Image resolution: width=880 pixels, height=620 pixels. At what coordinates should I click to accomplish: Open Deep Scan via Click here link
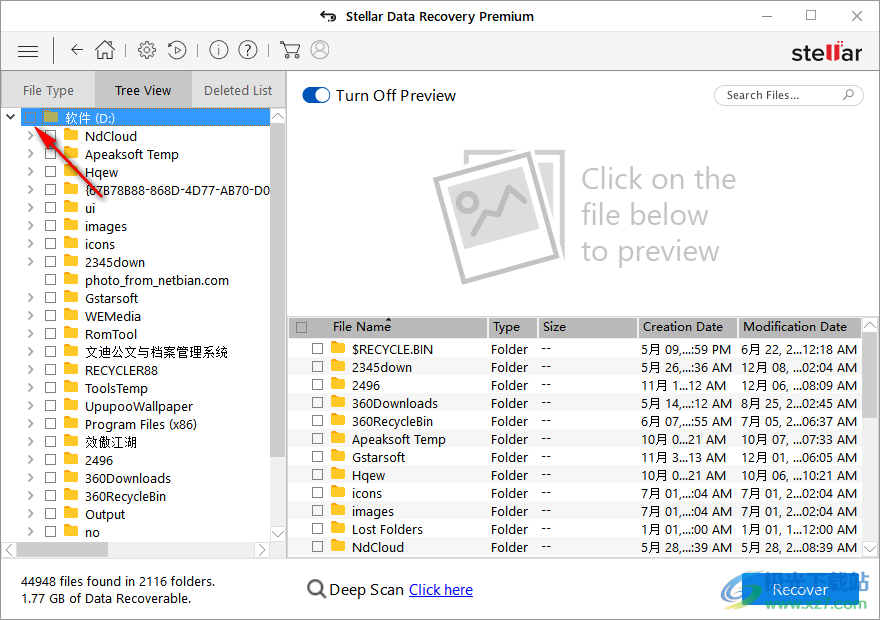pyautogui.click(x=441, y=590)
